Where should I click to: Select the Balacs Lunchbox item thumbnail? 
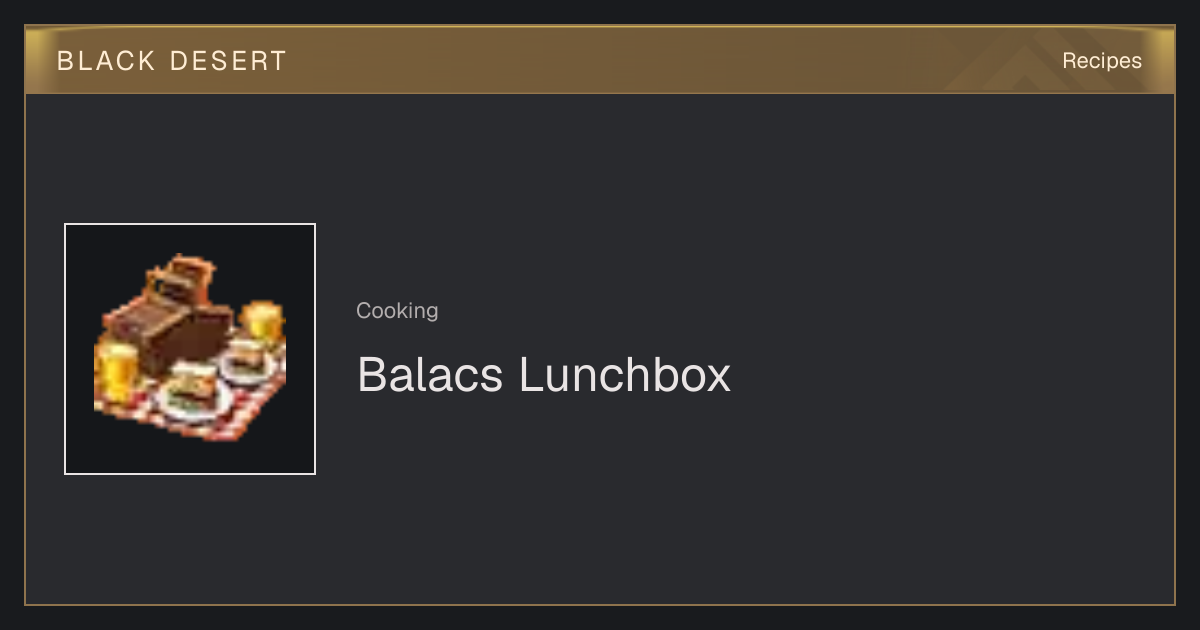(190, 349)
